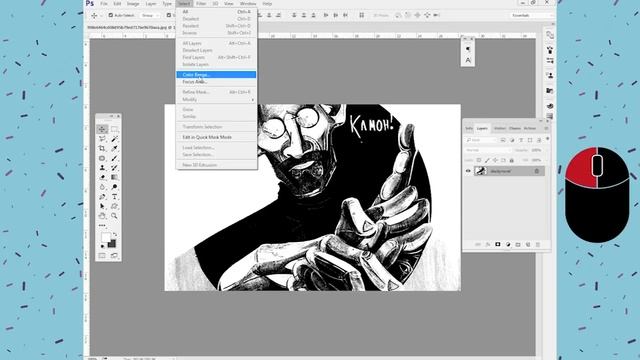Select the Dodge tool
The width and height of the screenshot is (640, 360).
point(114,187)
